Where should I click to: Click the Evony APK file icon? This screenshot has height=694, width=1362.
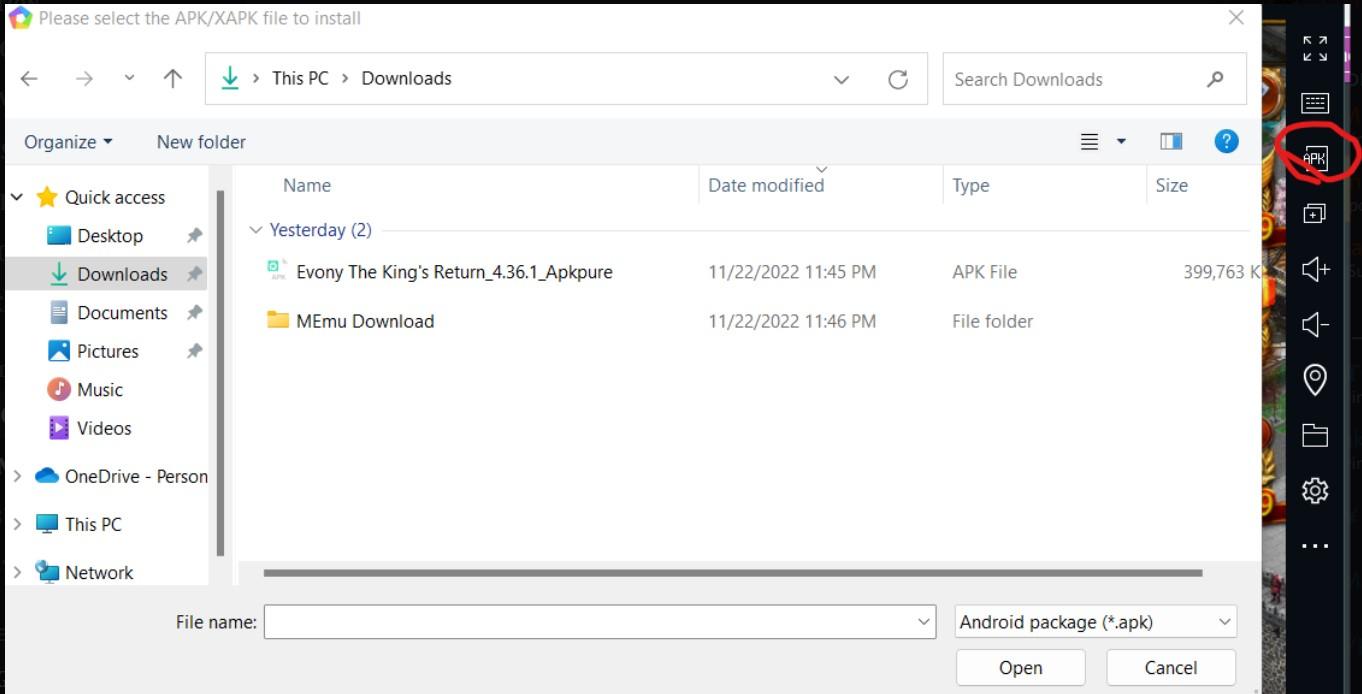click(x=277, y=270)
